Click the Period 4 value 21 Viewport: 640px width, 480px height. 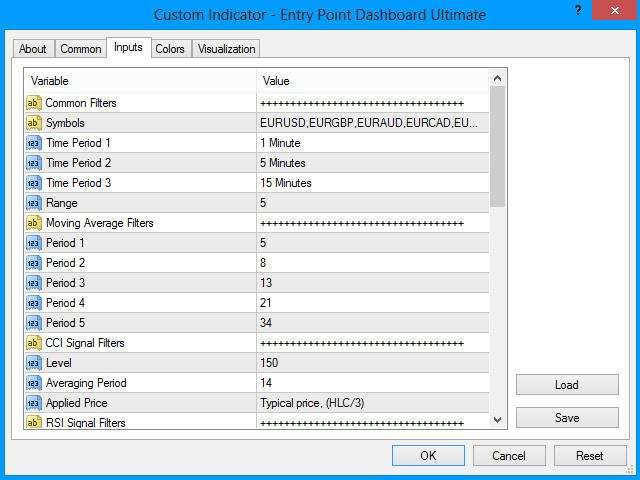click(x=266, y=303)
